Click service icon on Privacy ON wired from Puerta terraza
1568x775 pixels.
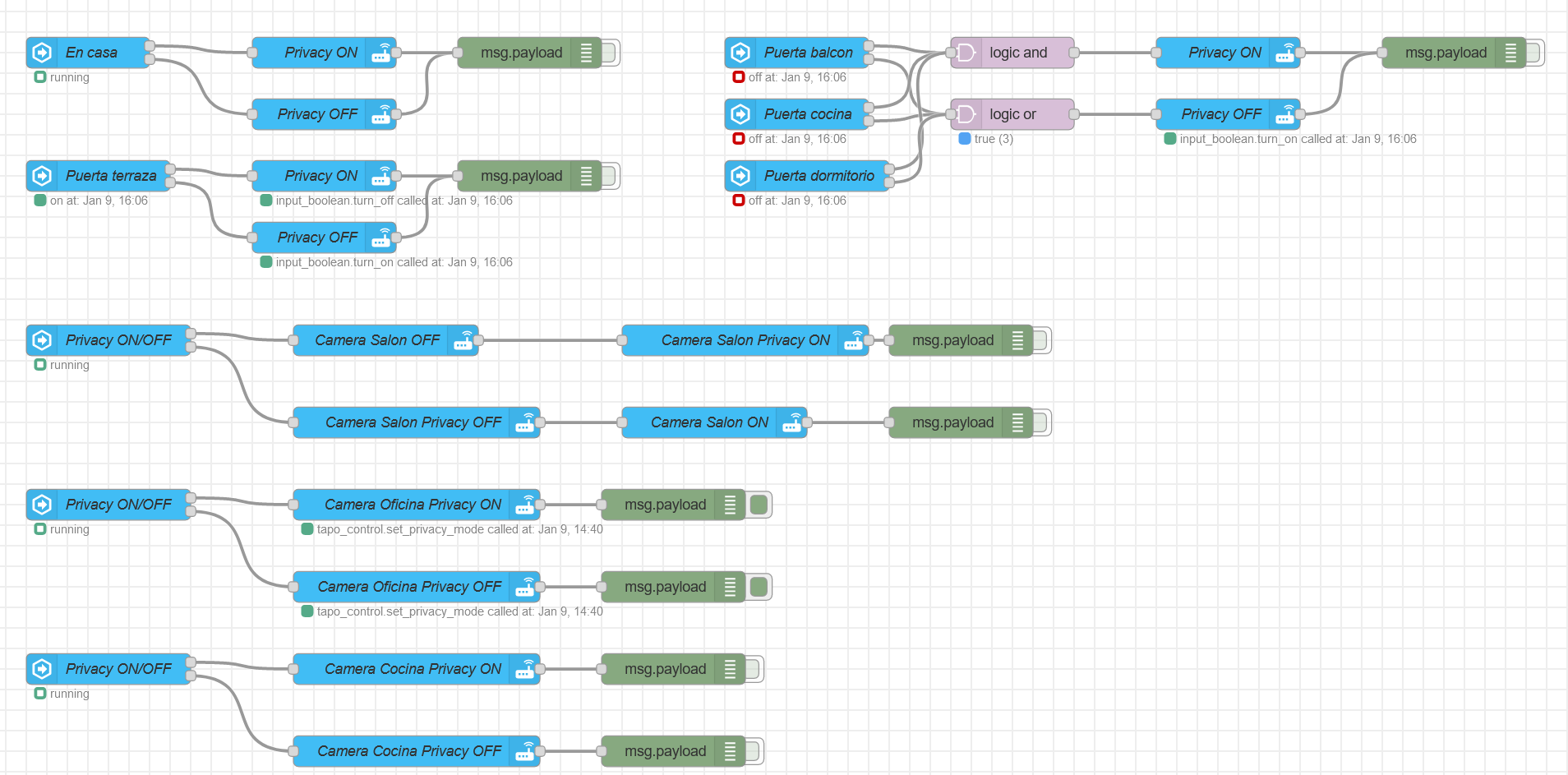(x=381, y=176)
